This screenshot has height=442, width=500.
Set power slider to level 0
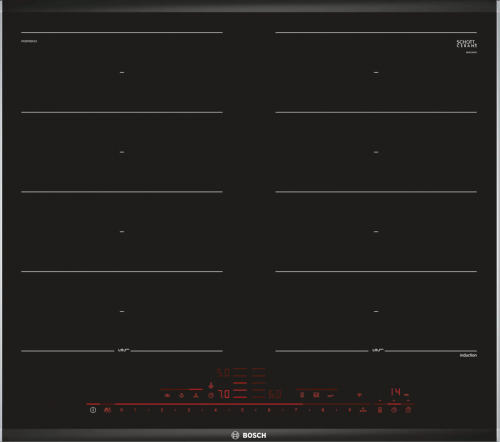[121, 410]
